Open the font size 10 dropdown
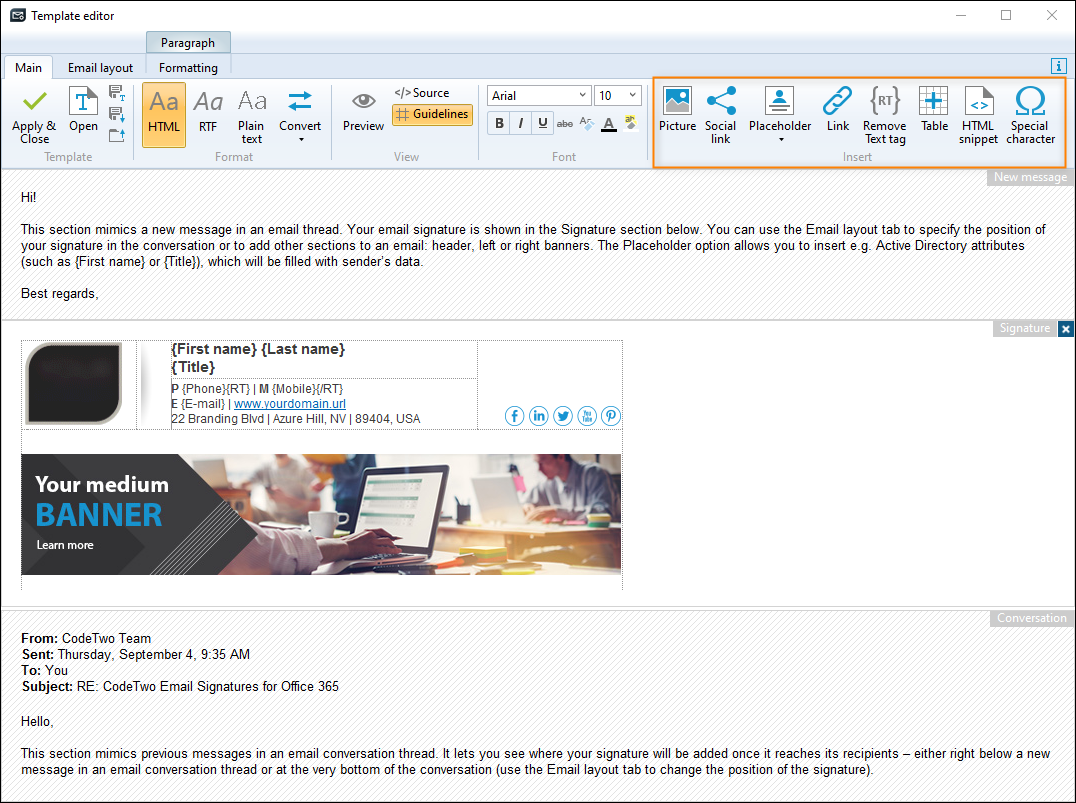The height and width of the screenshot is (803, 1076). [x=618, y=95]
